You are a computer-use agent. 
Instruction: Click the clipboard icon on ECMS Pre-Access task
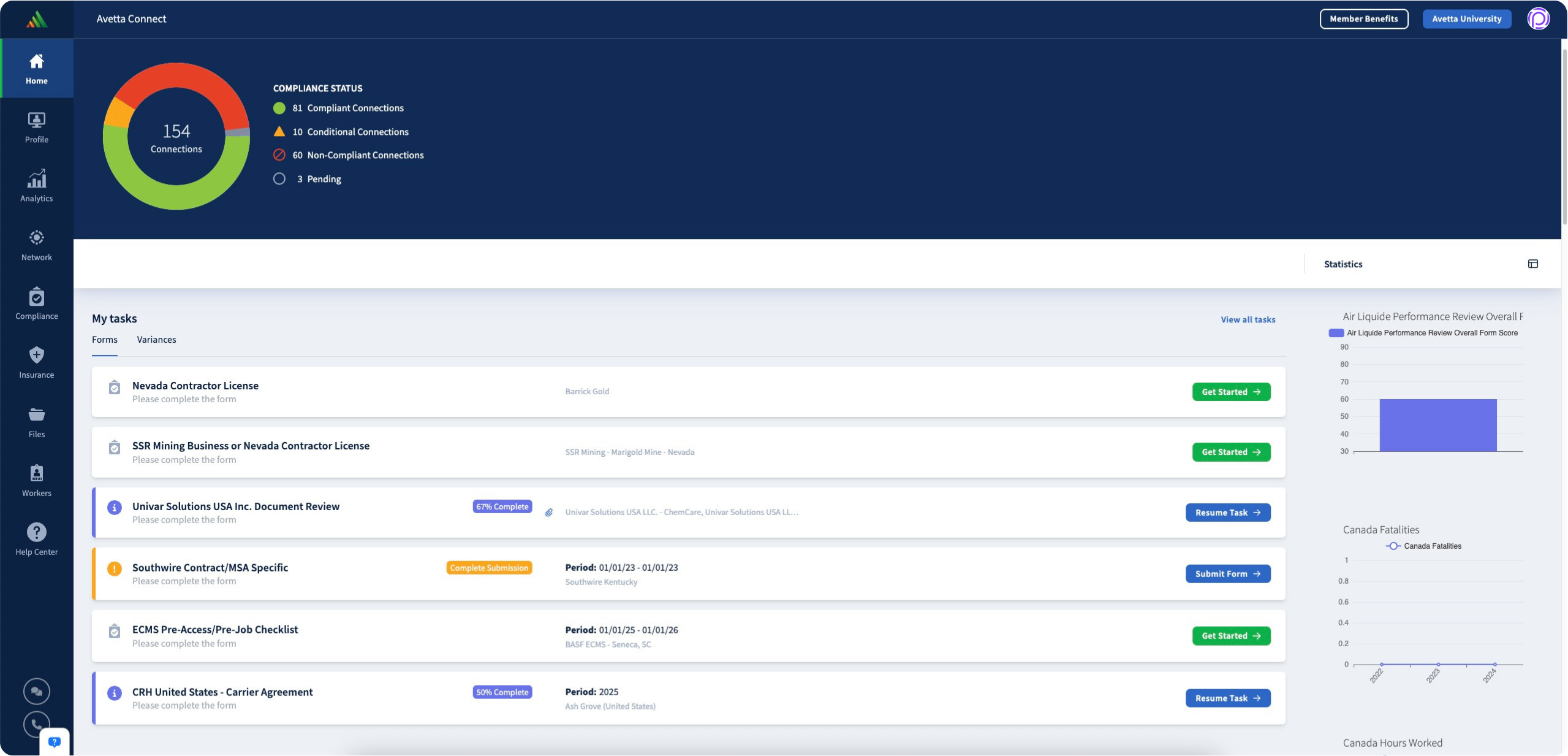[x=115, y=631]
